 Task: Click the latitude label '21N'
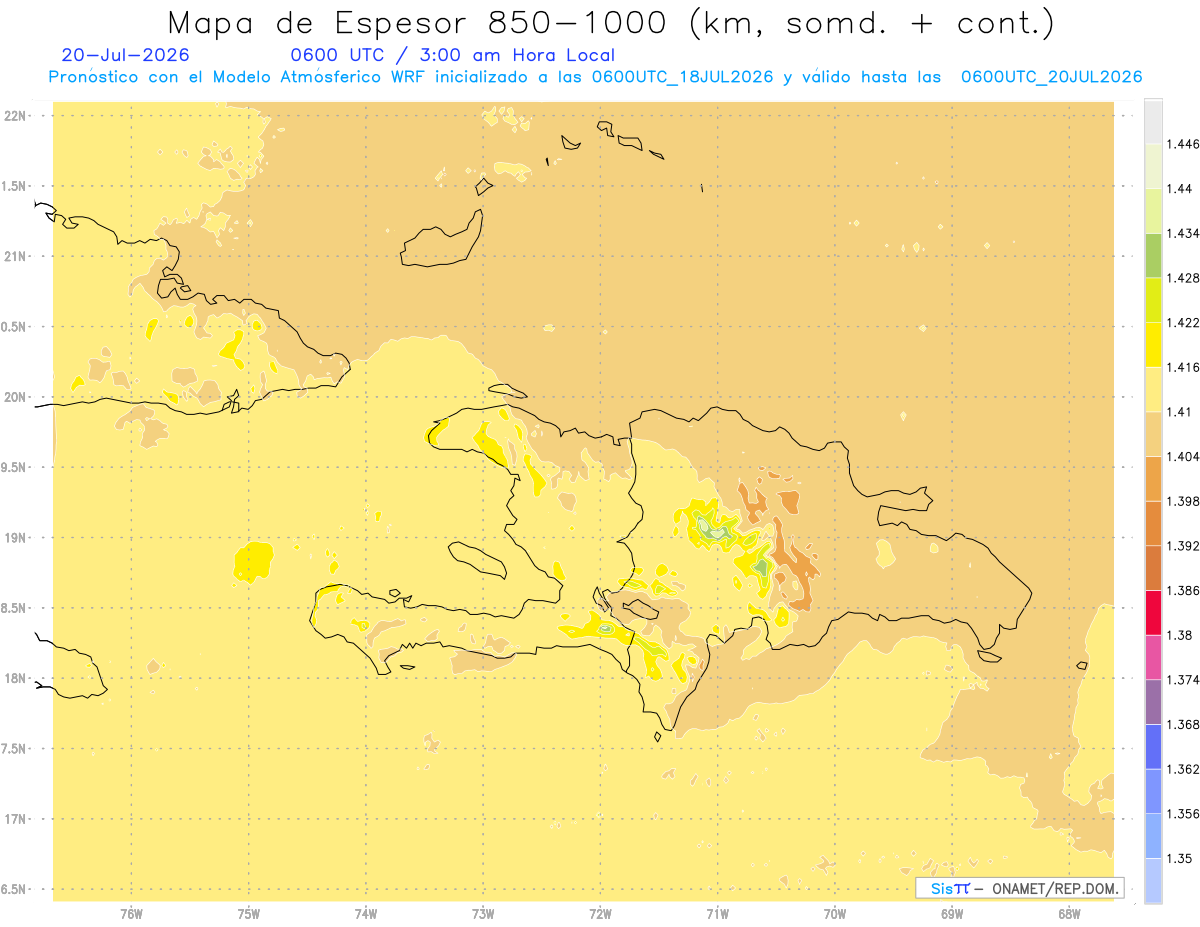(x=16, y=256)
